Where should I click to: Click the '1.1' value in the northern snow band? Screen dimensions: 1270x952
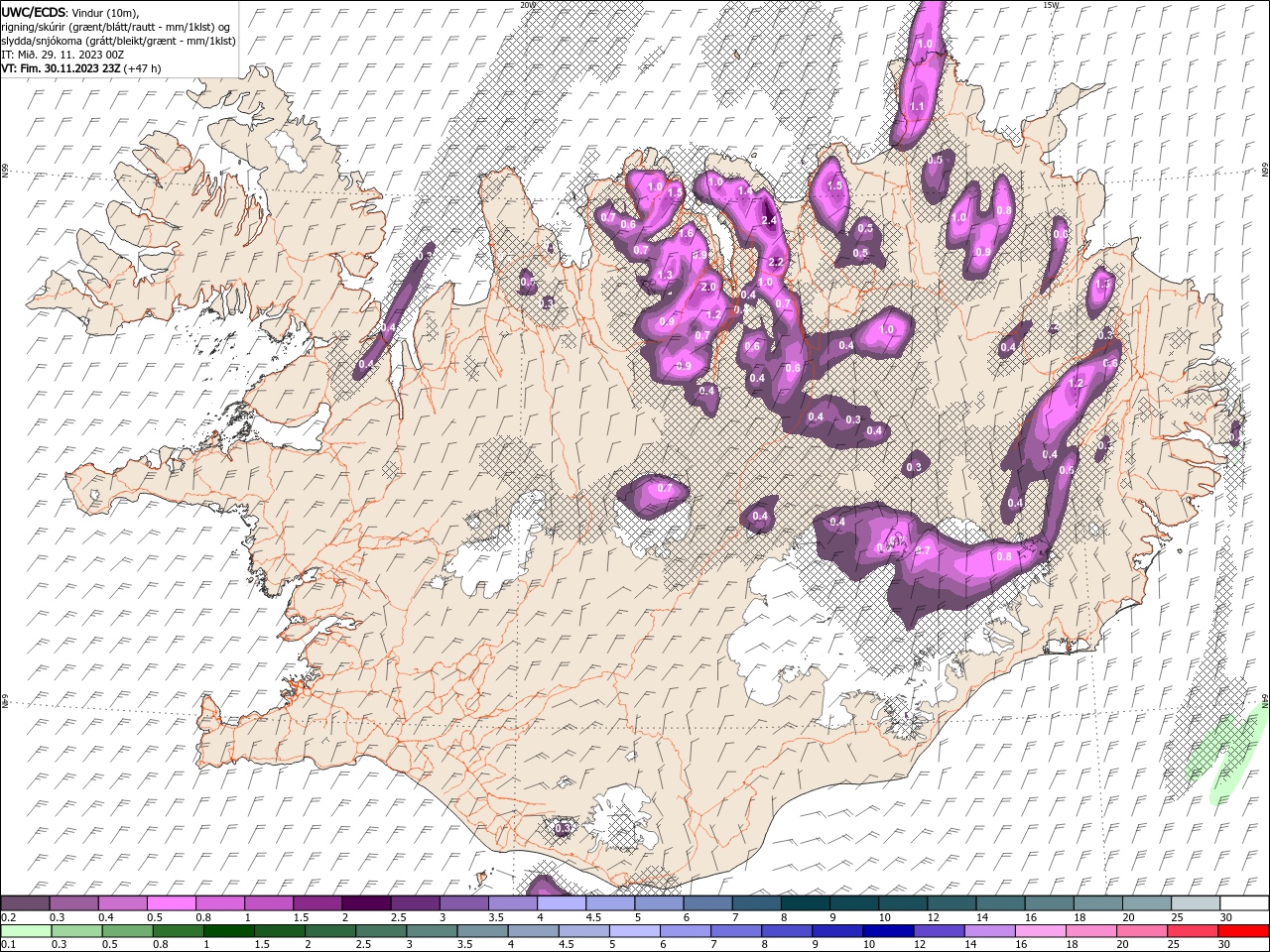coord(917,106)
